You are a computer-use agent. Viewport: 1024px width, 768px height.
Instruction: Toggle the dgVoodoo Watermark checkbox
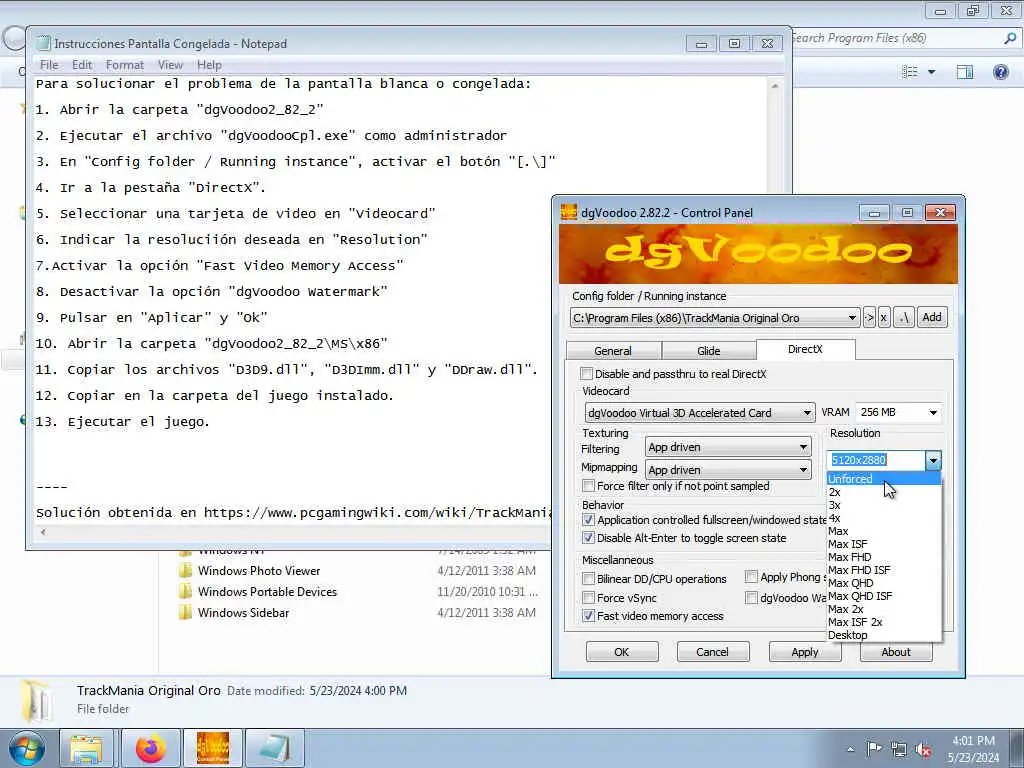[751, 598]
